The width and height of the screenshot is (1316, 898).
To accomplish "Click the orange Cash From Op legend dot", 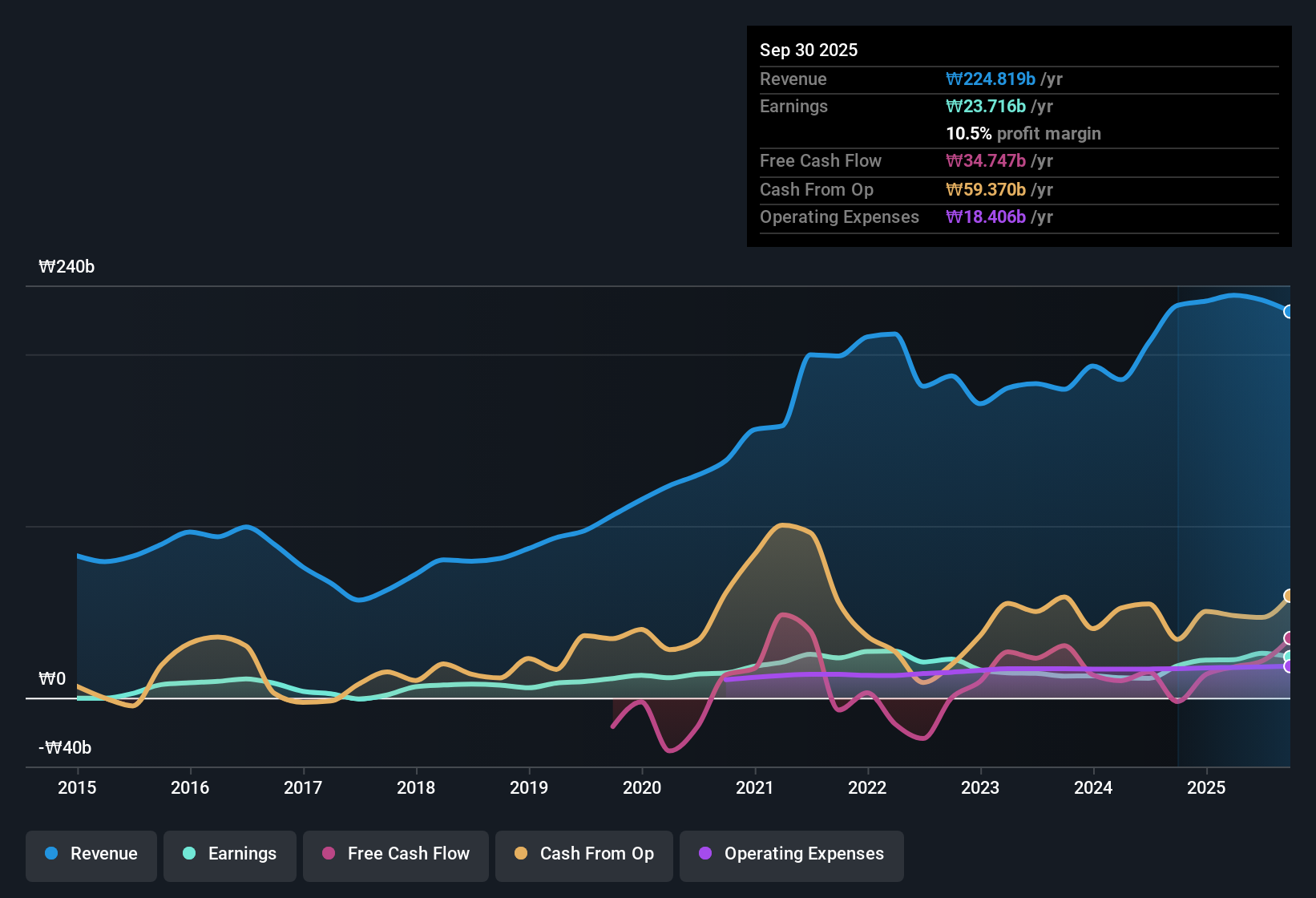I will (520, 854).
